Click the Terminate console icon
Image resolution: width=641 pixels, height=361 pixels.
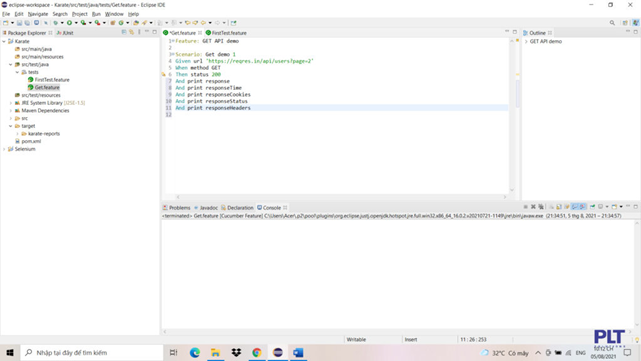click(x=525, y=207)
